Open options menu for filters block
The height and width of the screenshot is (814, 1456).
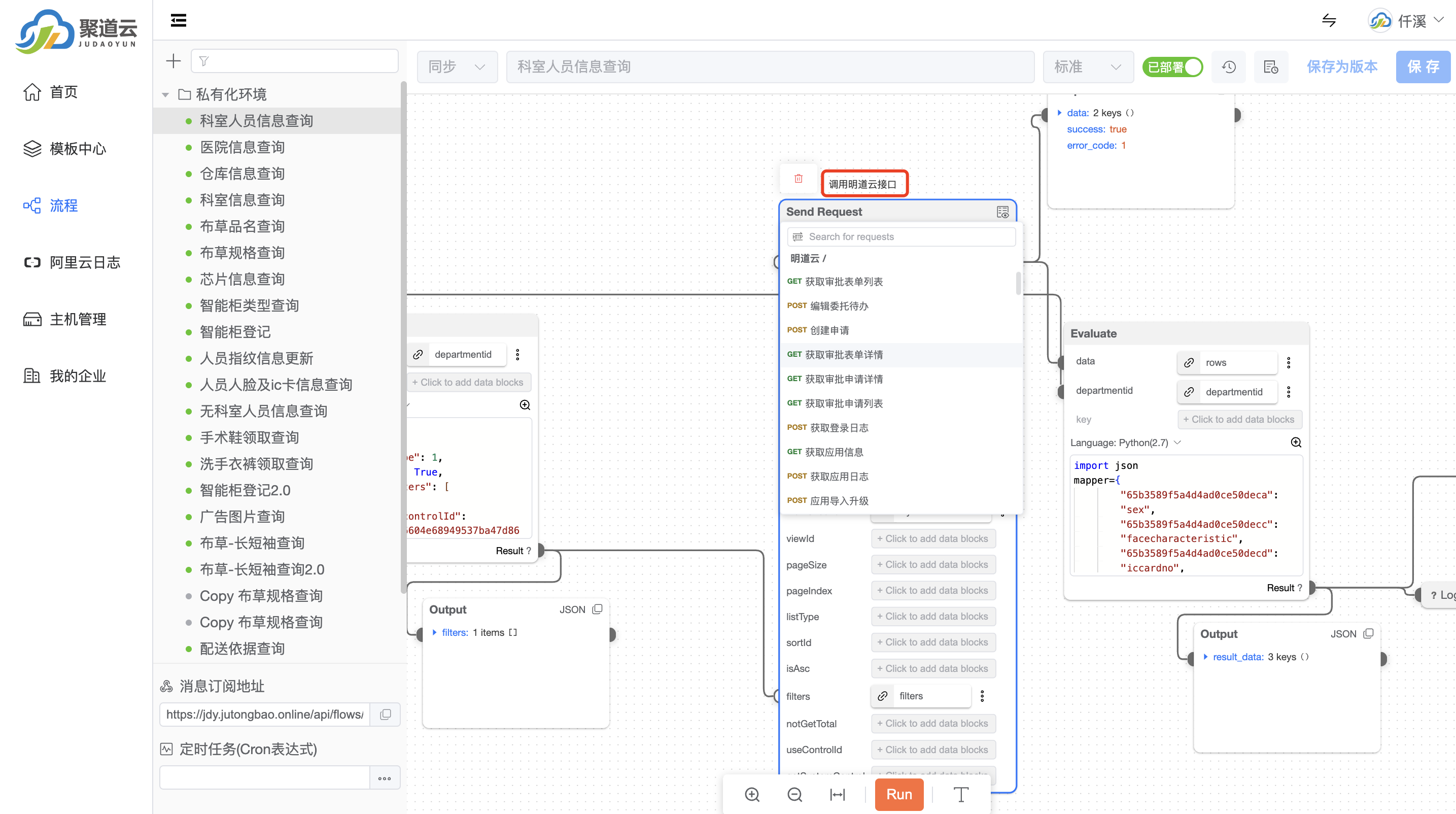point(982,696)
